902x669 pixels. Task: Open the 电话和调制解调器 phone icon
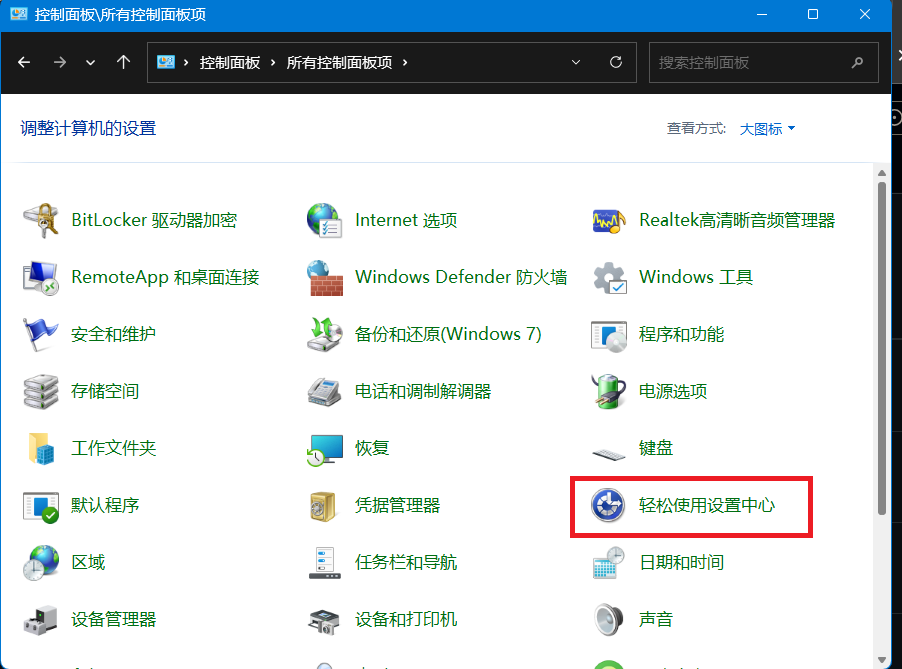click(324, 392)
